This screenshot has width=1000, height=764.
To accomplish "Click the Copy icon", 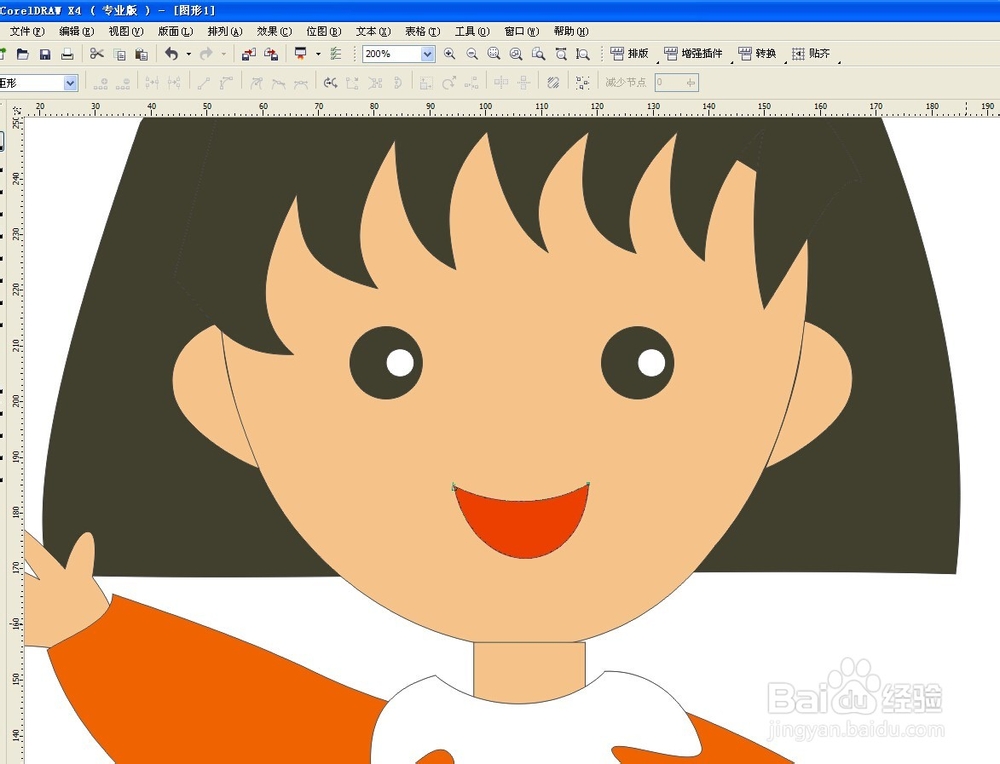I will [x=119, y=54].
